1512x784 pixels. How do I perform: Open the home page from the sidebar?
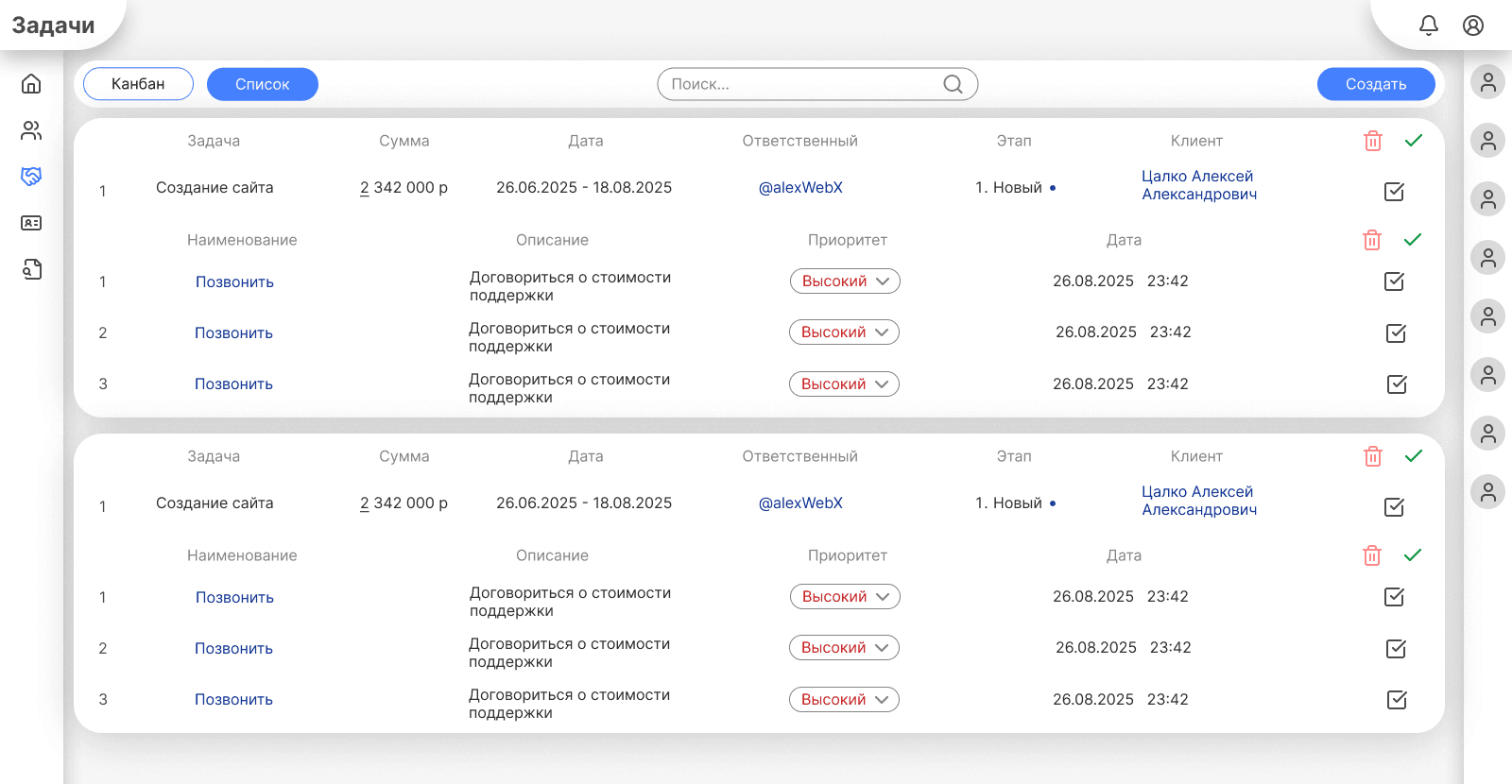pos(31,84)
